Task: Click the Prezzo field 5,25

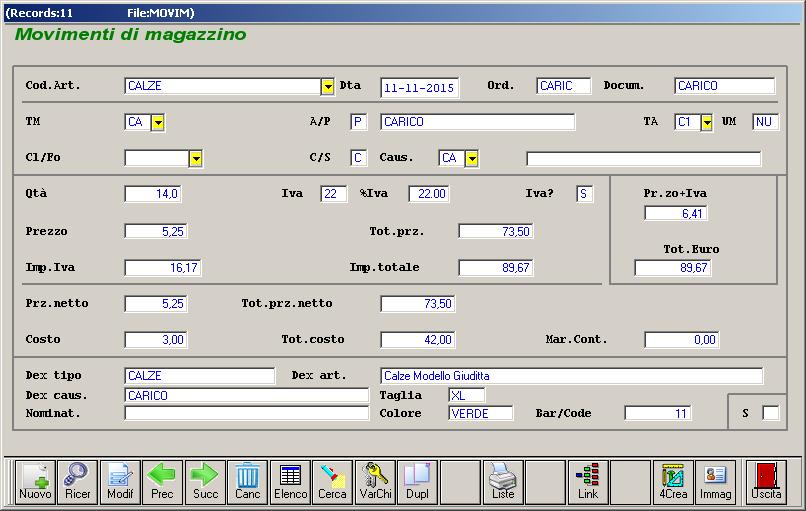Action: [156, 231]
